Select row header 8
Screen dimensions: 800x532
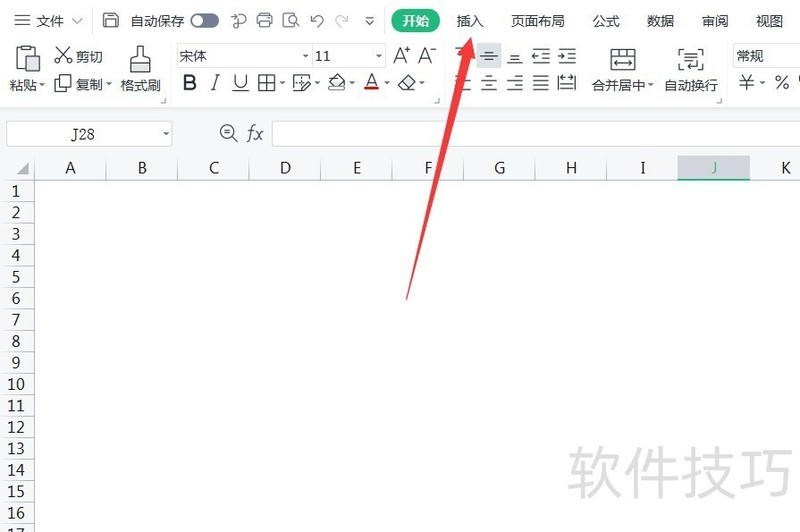point(16,341)
